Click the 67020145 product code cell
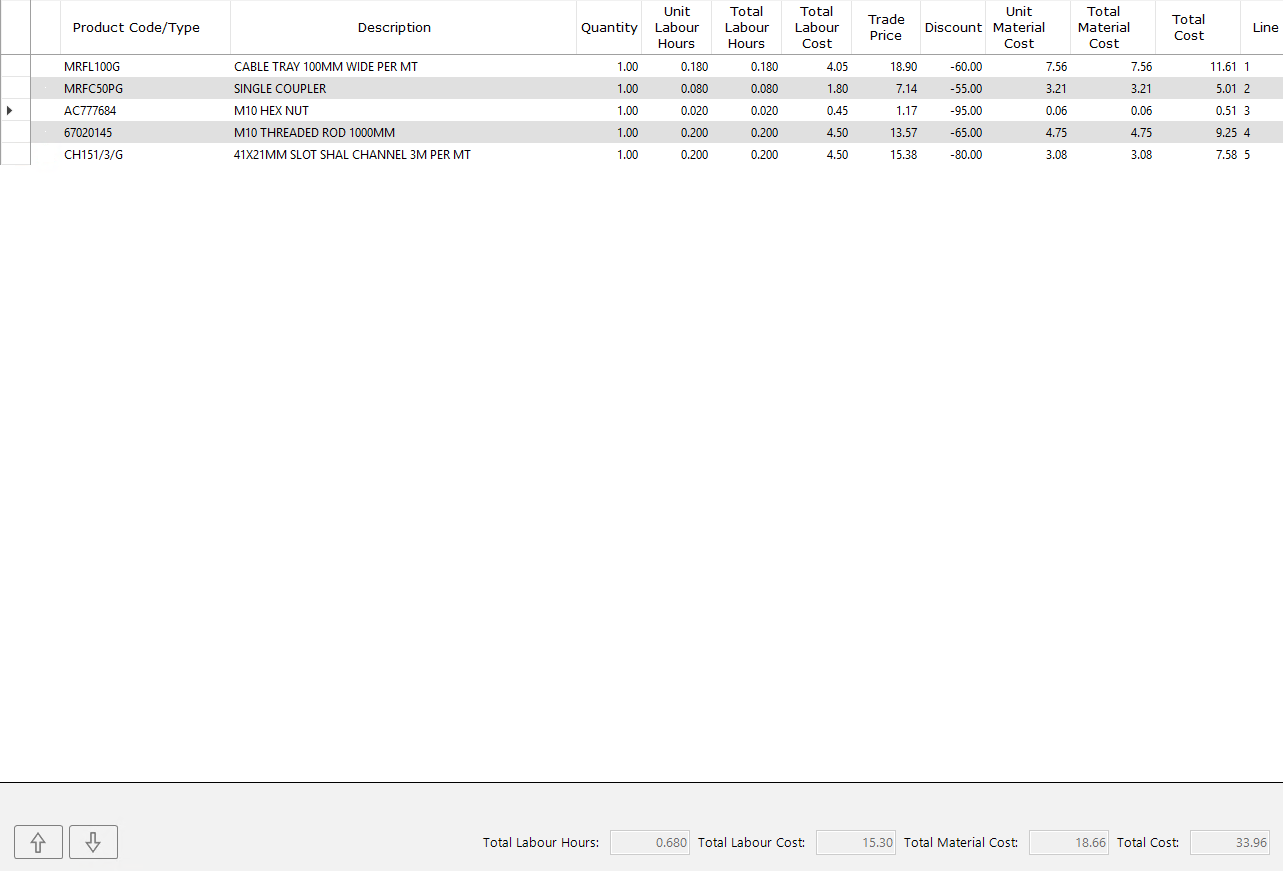 [x=90, y=133]
